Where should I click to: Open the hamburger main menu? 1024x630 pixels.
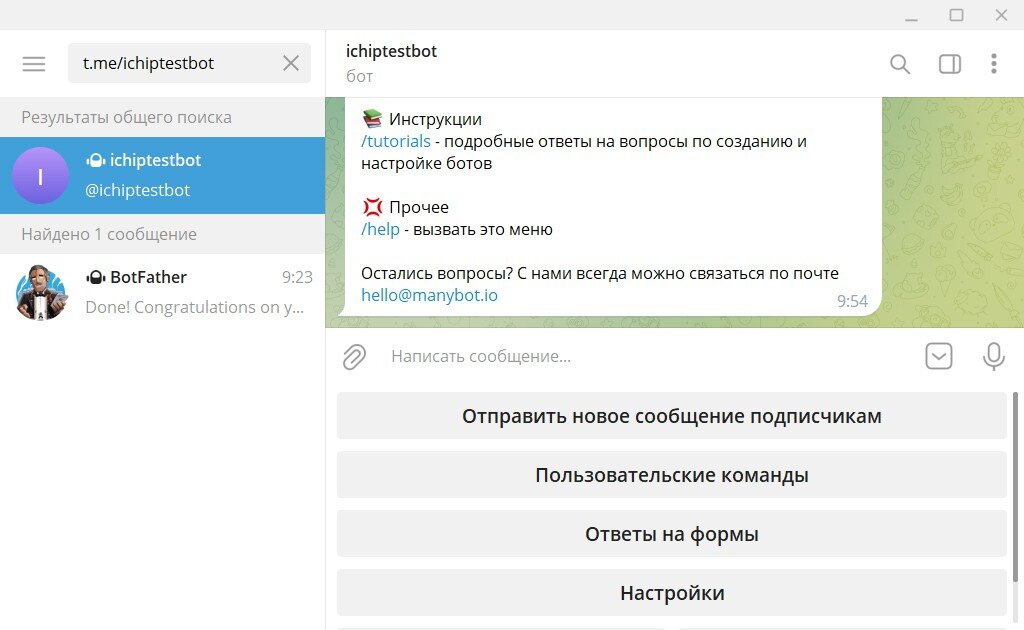(34, 63)
